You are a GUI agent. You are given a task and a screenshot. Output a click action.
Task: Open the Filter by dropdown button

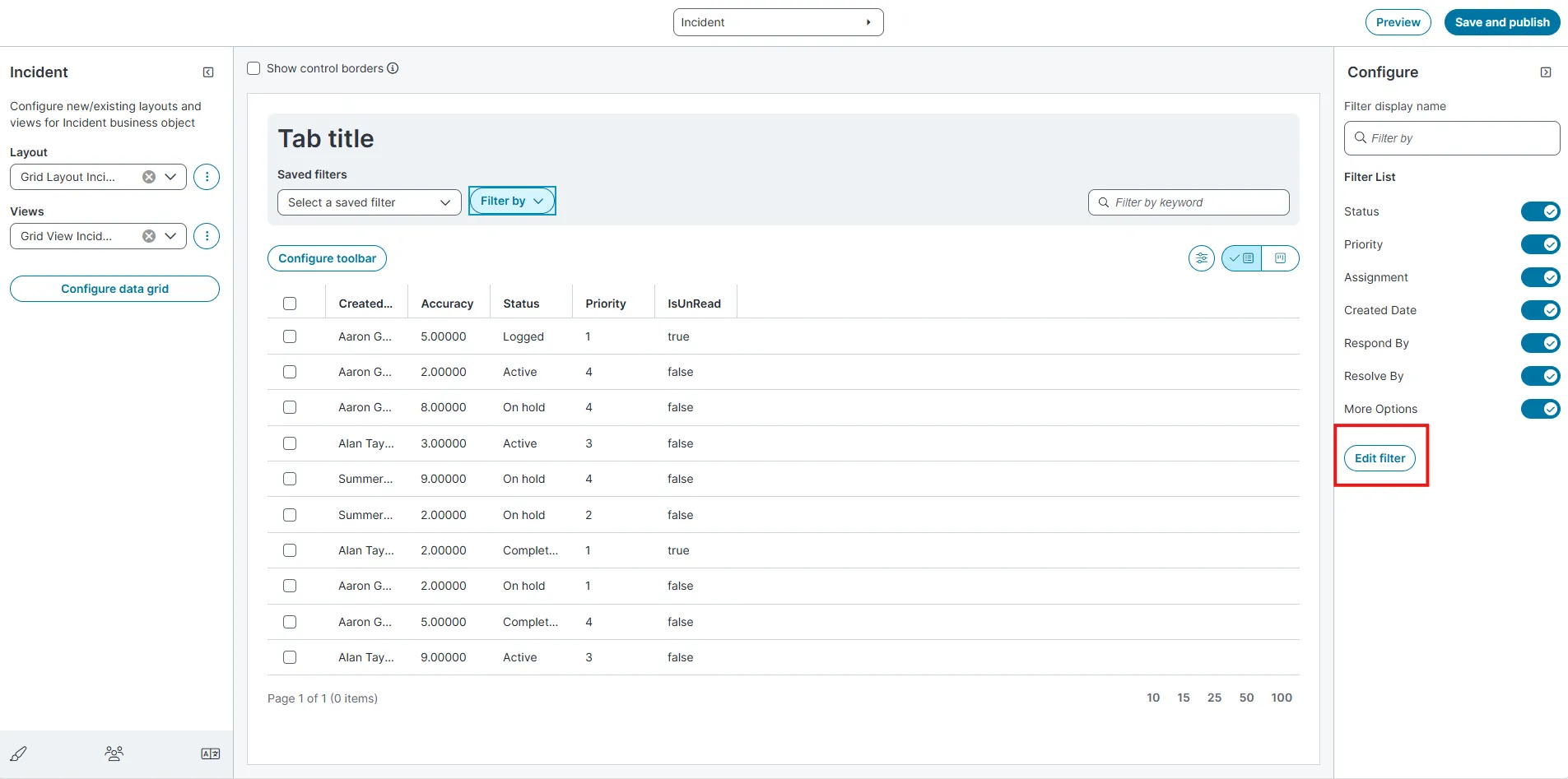pos(512,201)
